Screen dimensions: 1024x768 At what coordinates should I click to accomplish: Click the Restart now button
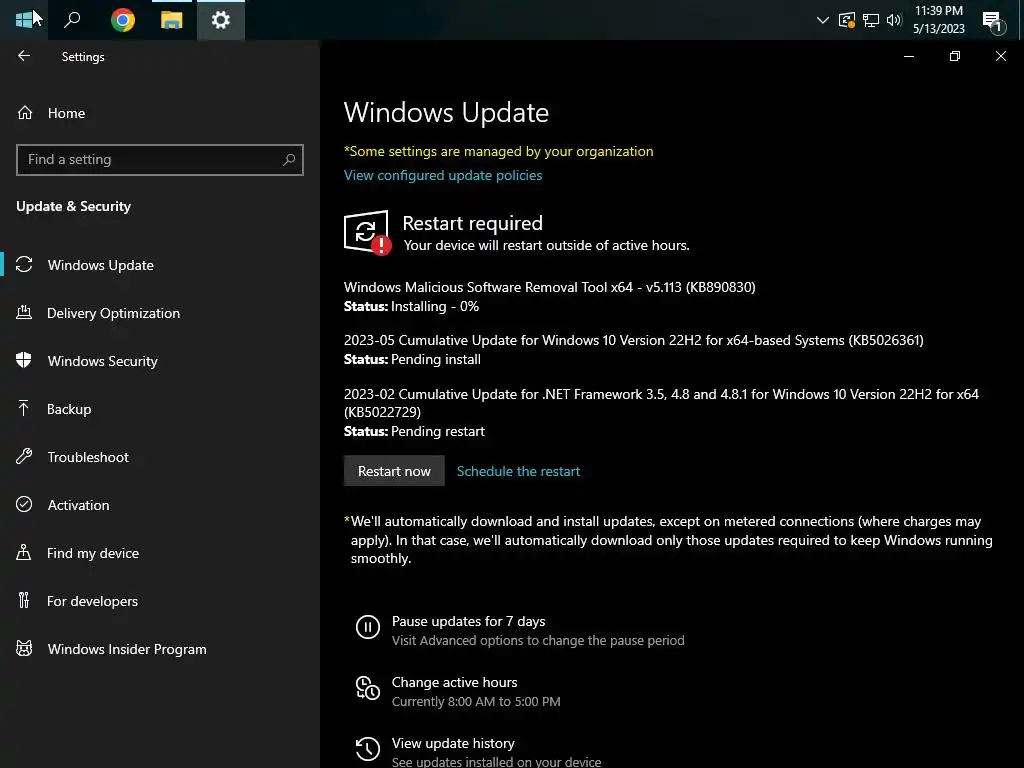click(394, 471)
